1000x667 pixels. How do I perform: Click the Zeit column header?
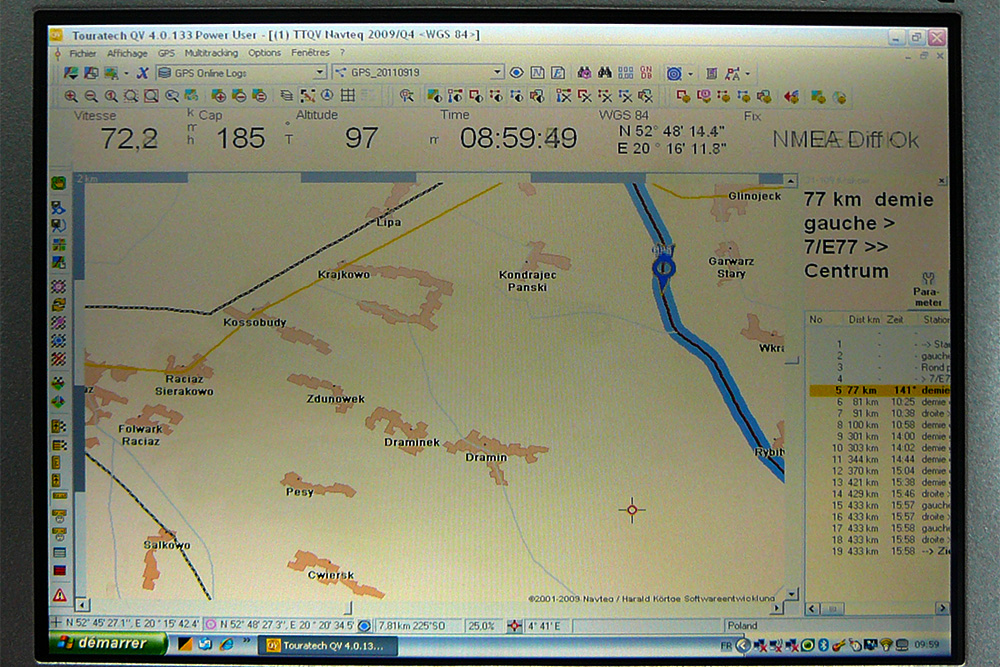tap(895, 319)
